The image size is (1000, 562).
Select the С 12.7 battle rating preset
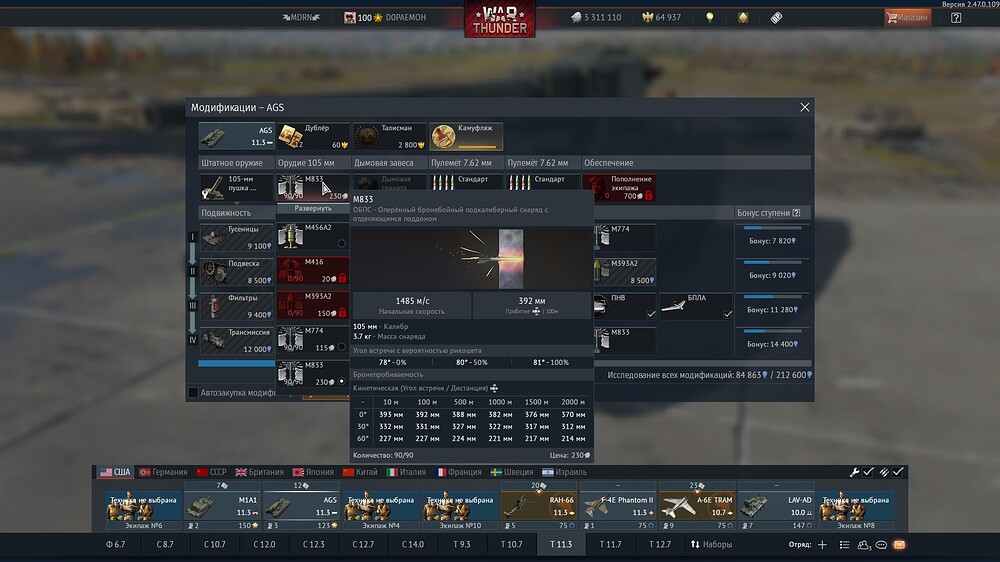363,544
